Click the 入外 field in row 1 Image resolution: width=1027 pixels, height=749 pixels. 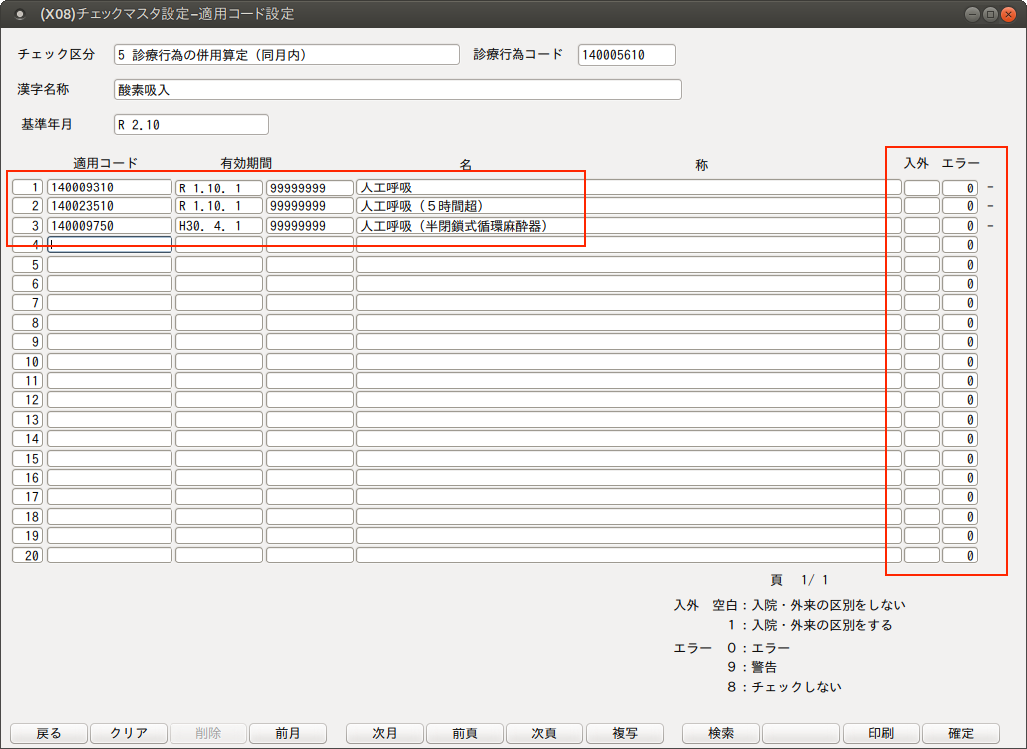(x=921, y=187)
